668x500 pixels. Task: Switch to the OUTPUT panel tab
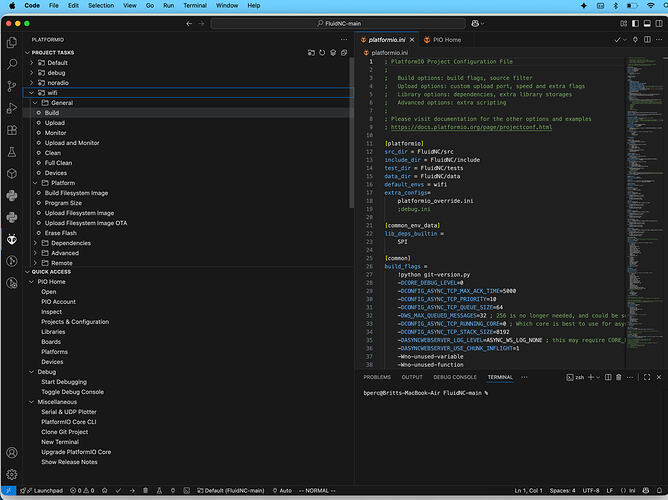coord(412,377)
